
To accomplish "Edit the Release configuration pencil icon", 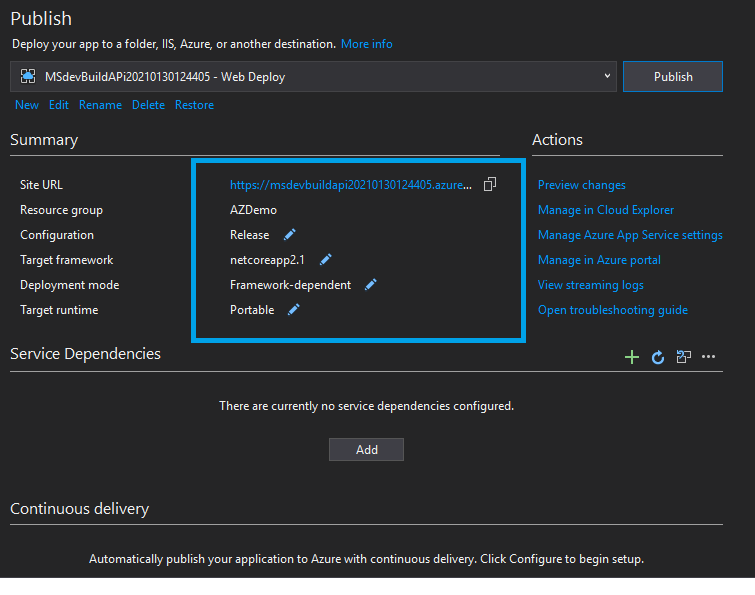I will coord(289,234).
